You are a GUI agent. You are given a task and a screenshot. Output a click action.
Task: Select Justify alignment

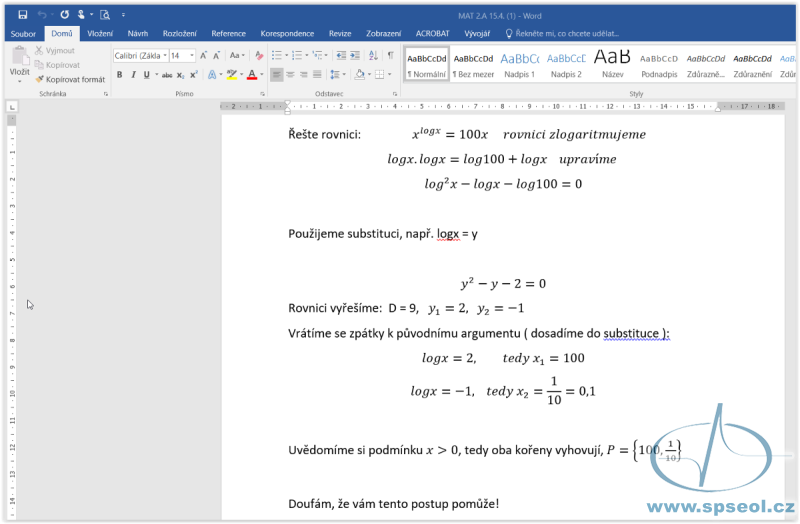pyautogui.click(x=317, y=74)
